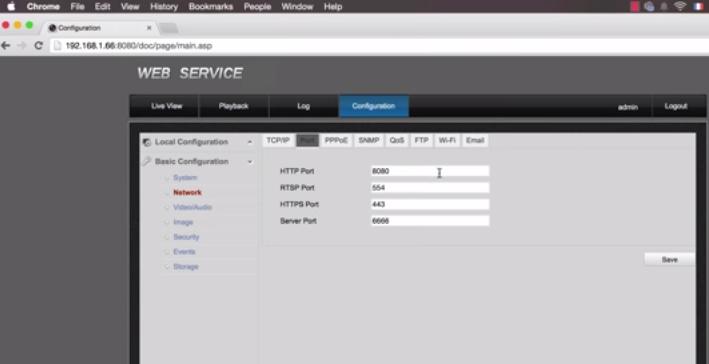The image size is (709, 364).
Task: Open Network settings in sidebar
Action: [187, 193]
